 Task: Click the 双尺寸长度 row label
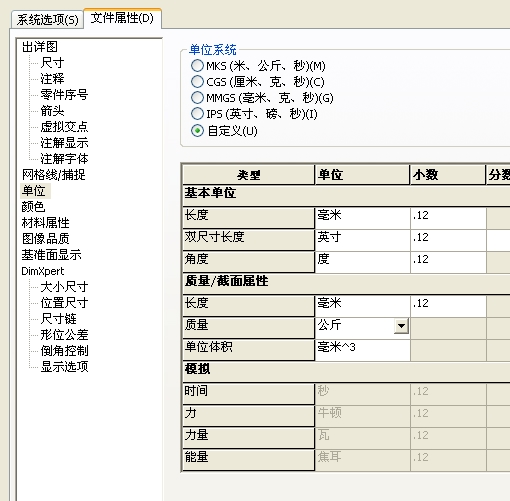click(x=249, y=240)
